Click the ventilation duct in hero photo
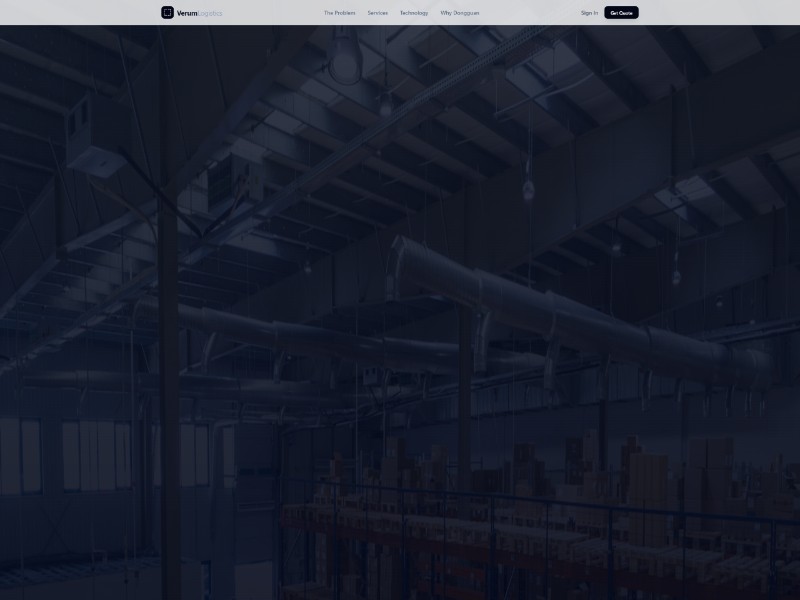Viewport: 800px width, 600px height. 560,310
